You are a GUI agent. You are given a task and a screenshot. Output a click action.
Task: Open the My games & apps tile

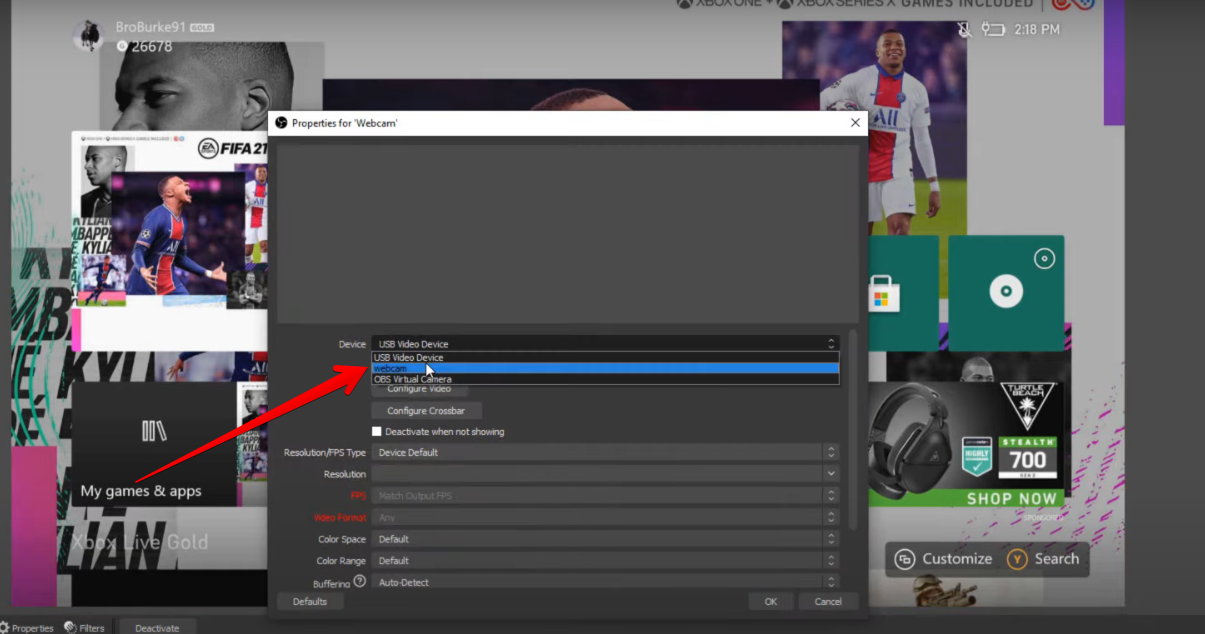154,444
